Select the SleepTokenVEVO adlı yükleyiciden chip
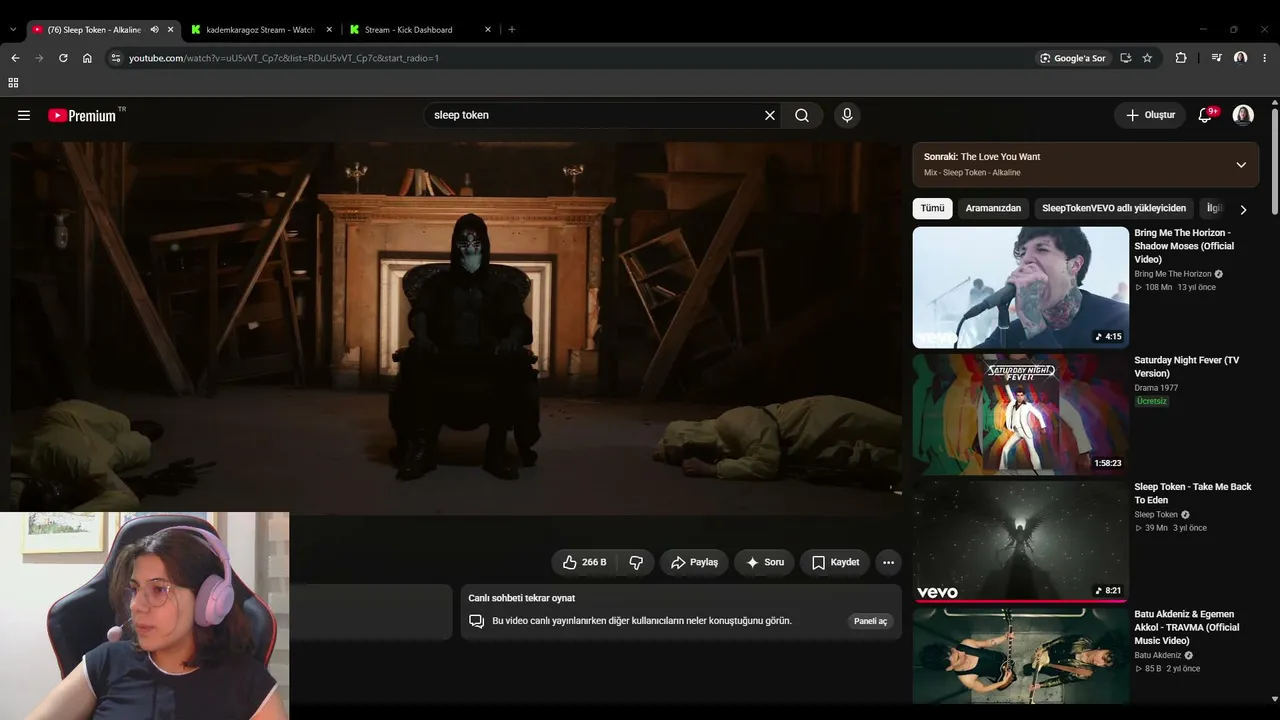 (1114, 208)
